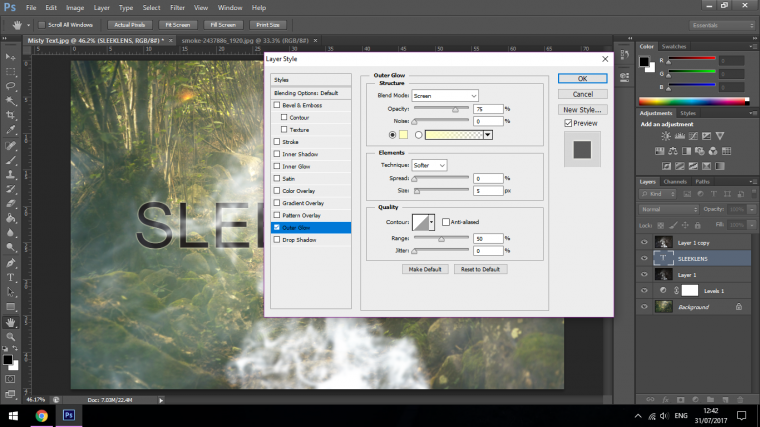760x427 pixels.
Task: Click the Curves adjustment icon
Action: 694,136
